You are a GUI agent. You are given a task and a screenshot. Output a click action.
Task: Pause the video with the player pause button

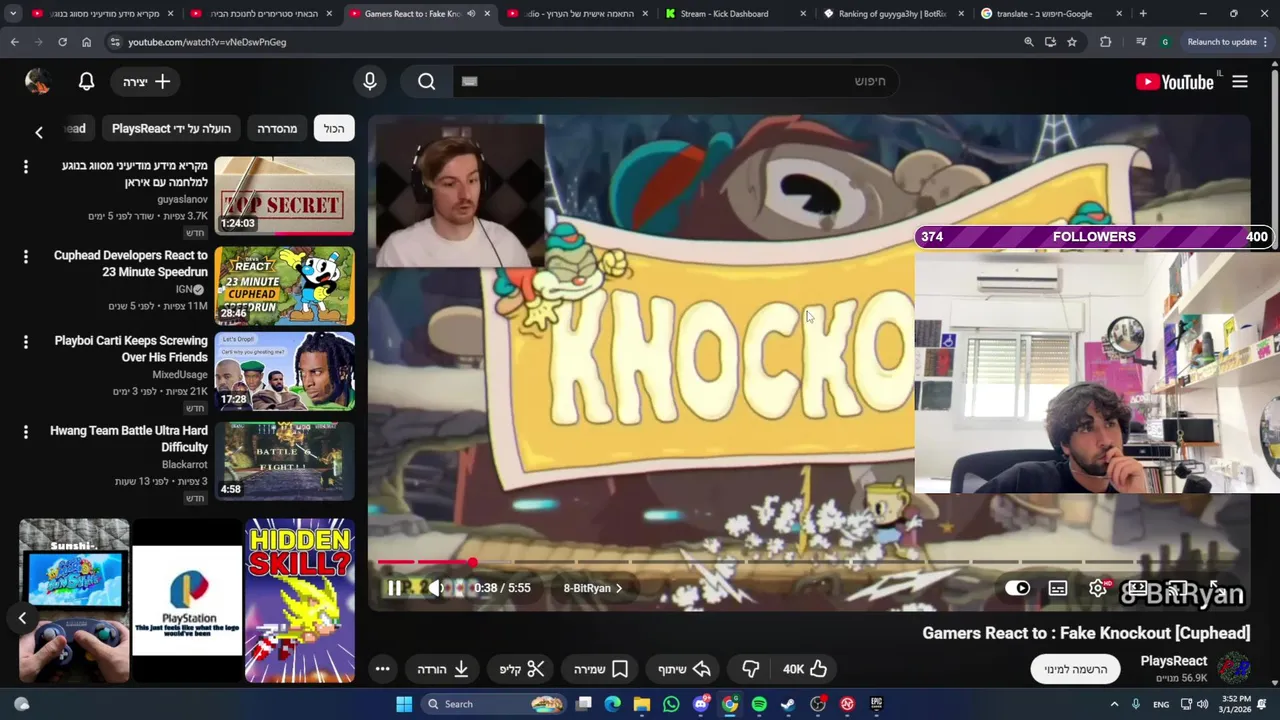click(x=394, y=588)
